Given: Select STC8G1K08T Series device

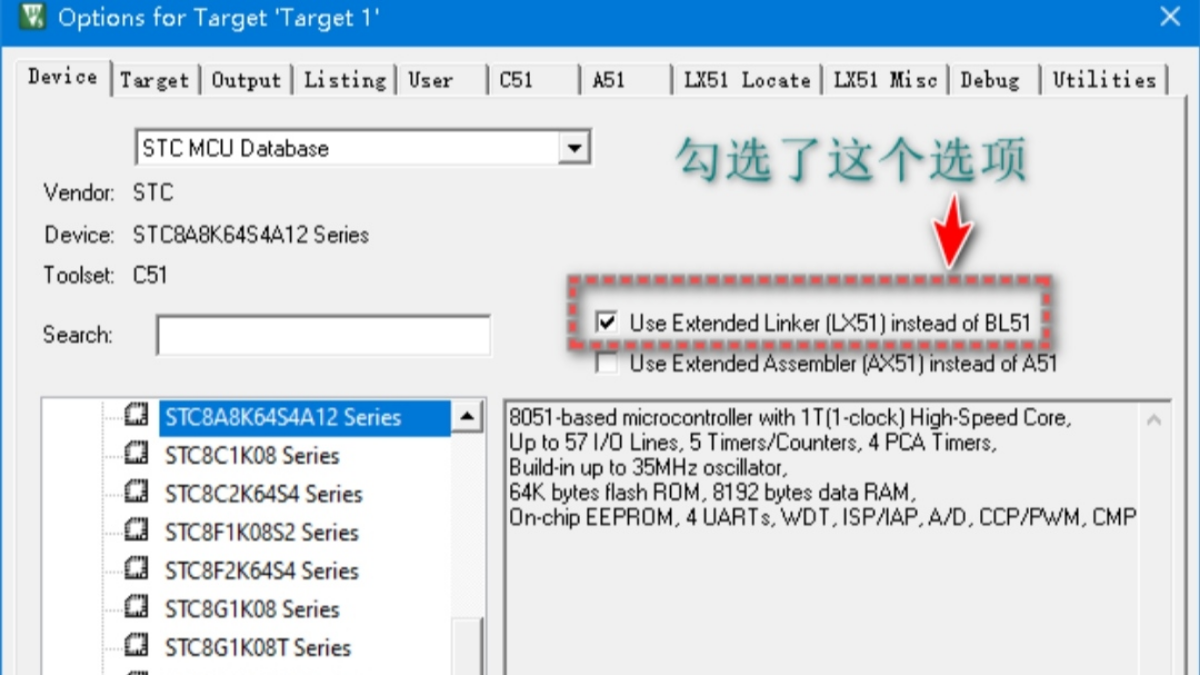Looking at the screenshot, I should (258, 647).
